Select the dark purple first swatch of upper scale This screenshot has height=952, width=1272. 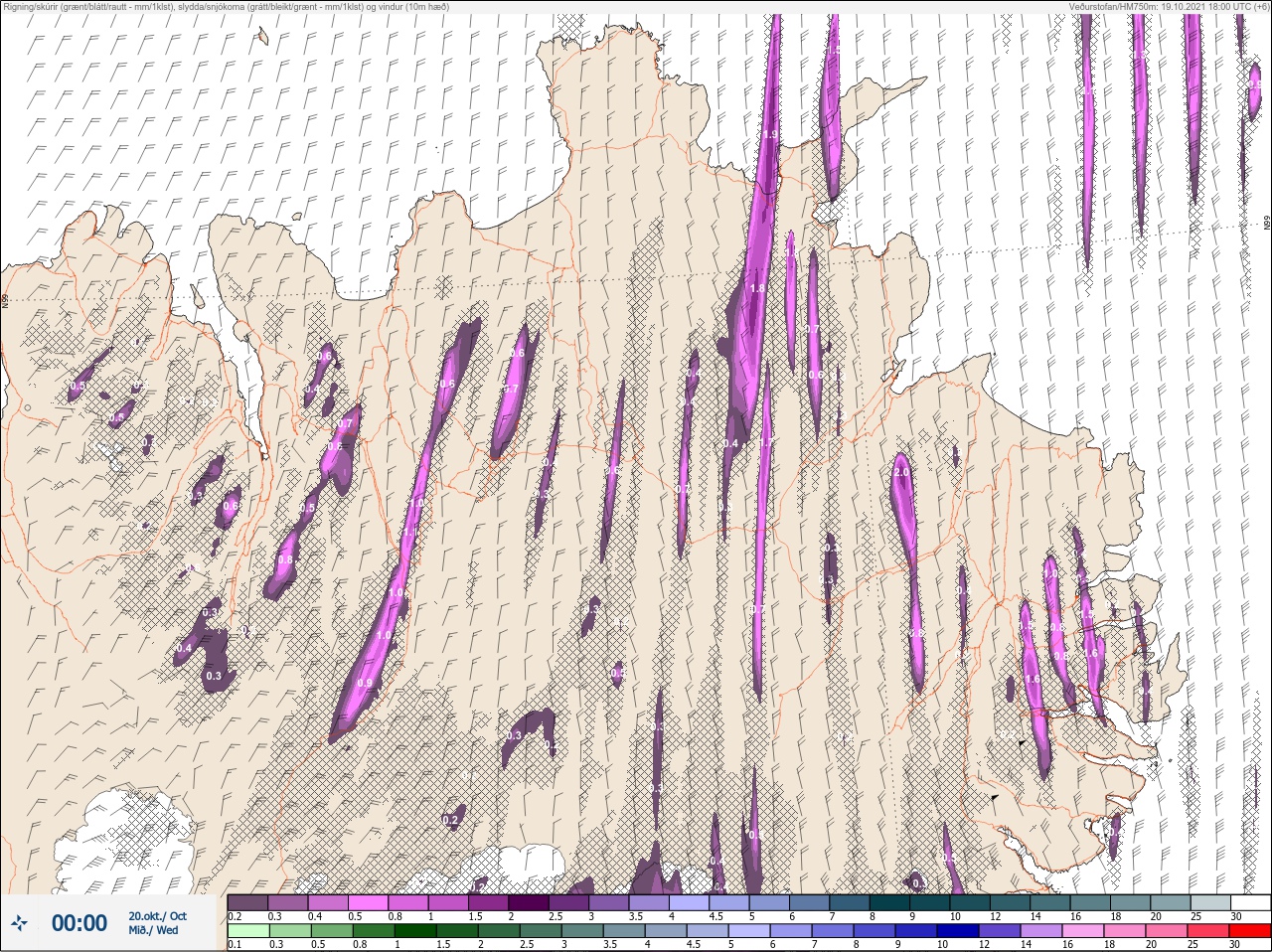(247, 903)
